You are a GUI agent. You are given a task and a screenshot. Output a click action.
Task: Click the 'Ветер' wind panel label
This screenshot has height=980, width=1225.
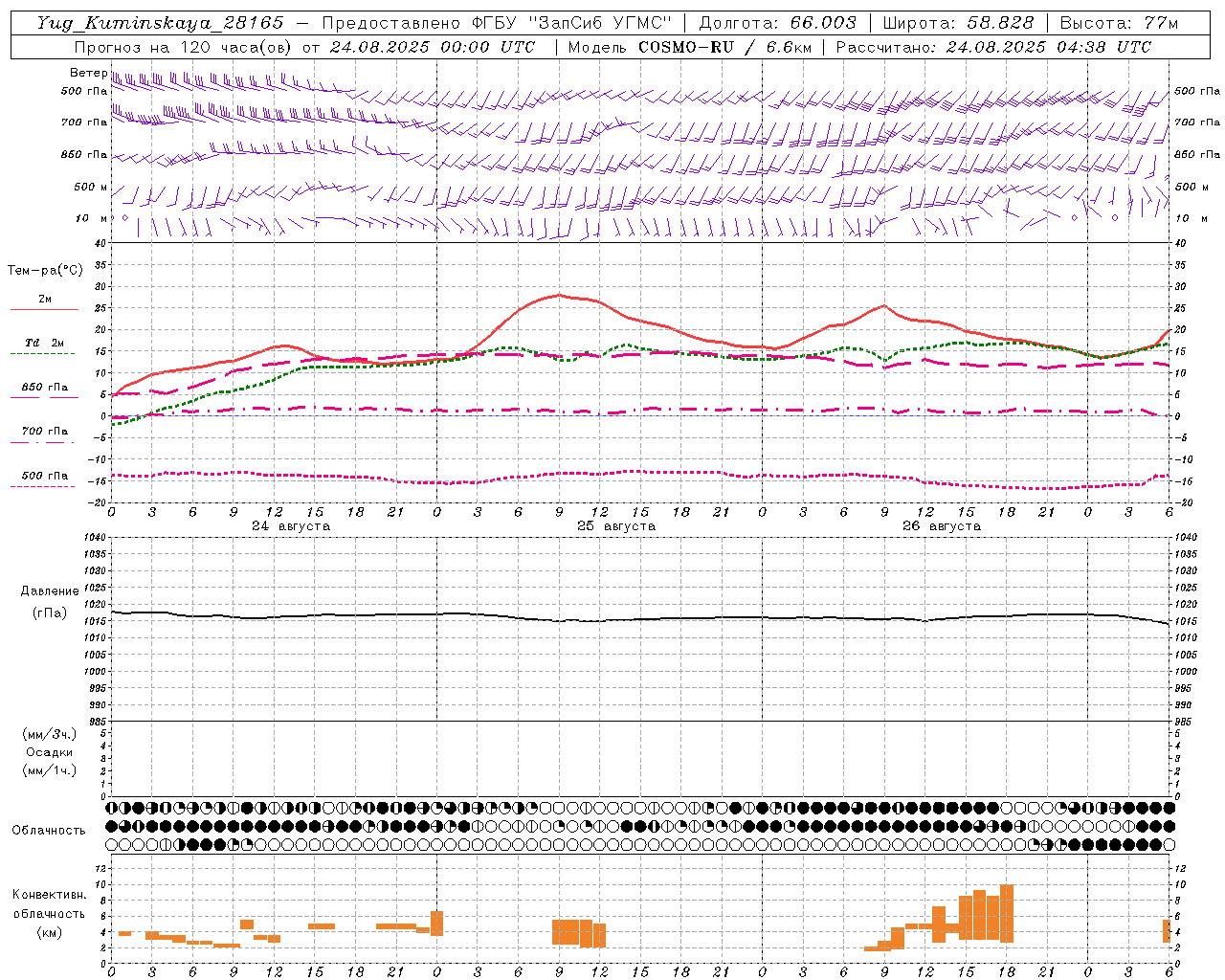pyautogui.click(x=88, y=73)
